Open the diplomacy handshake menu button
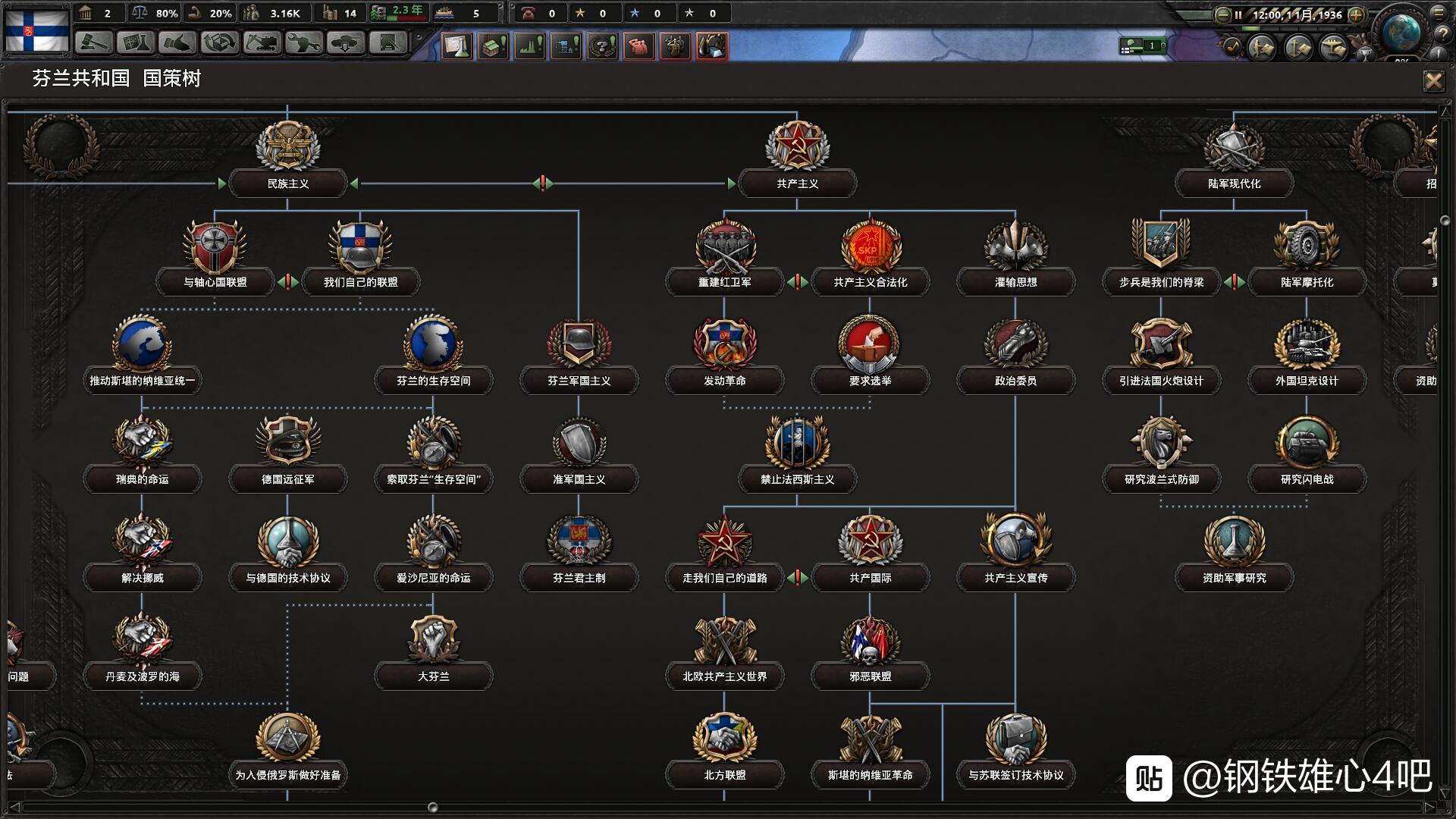This screenshot has width=1456, height=819. (177, 42)
